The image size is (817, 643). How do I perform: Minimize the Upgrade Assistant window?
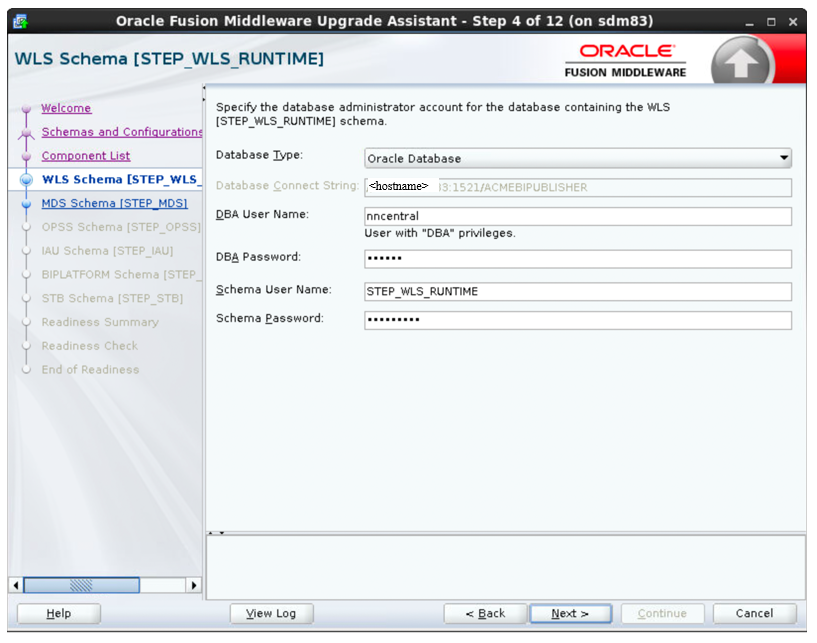[749, 22]
